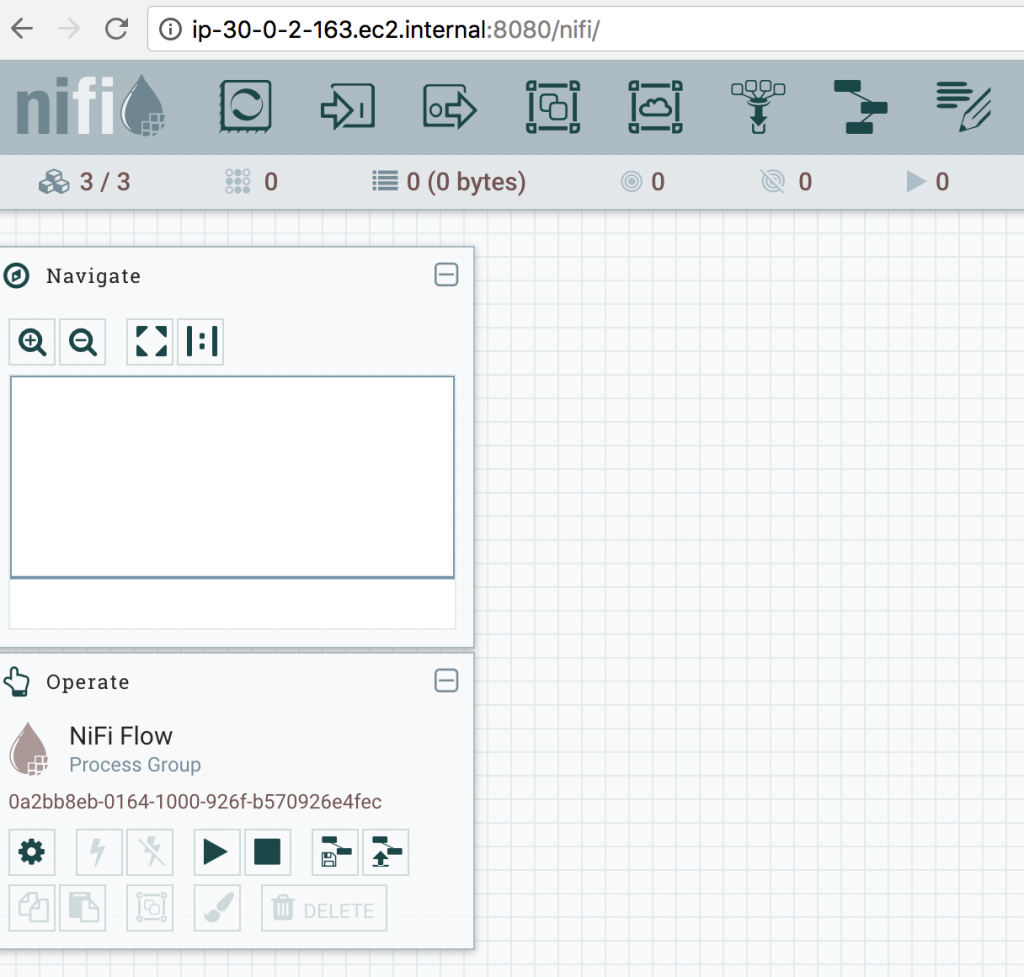Stop the flow with the stop button

pos(267,852)
